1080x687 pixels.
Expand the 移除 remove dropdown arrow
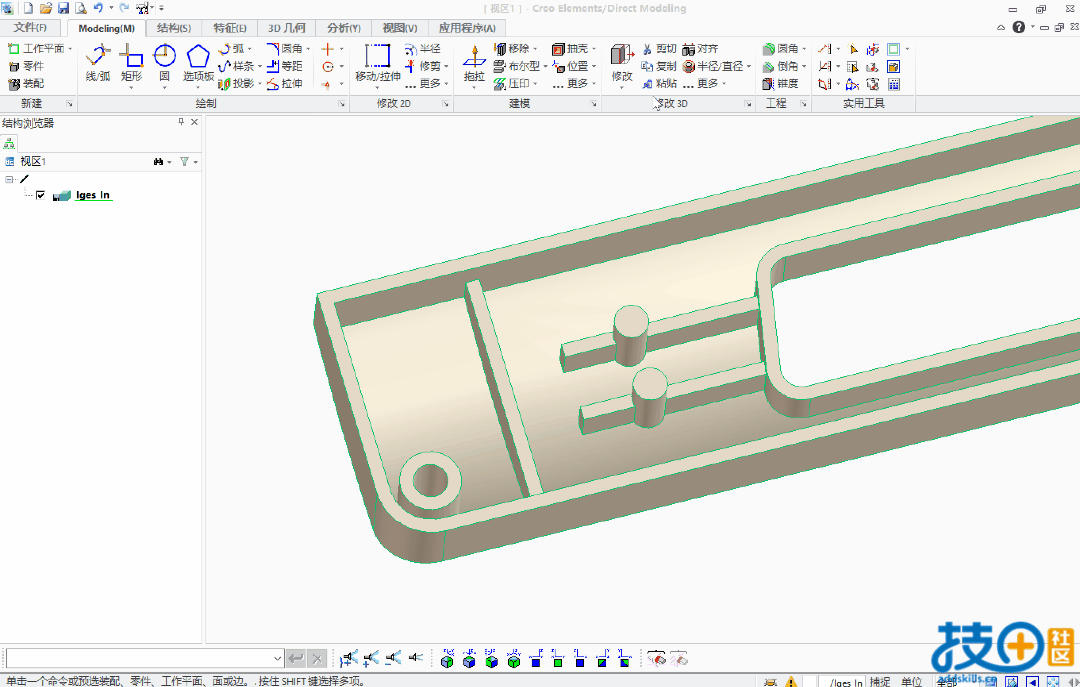coord(535,49)
